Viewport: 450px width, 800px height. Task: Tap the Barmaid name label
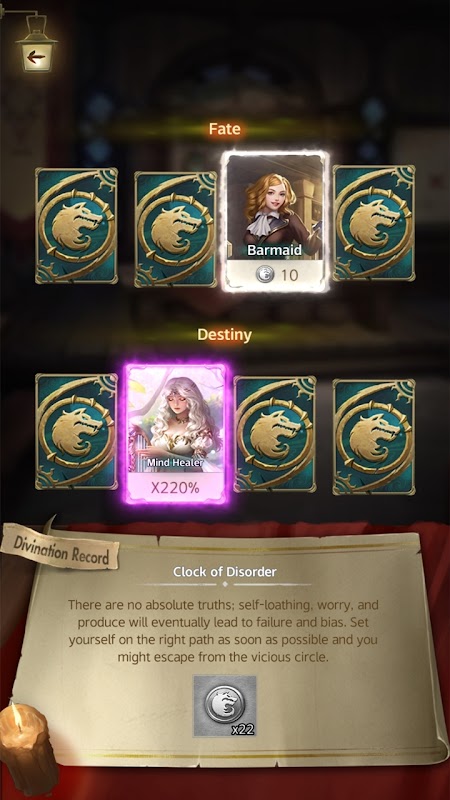coord(276,251)
